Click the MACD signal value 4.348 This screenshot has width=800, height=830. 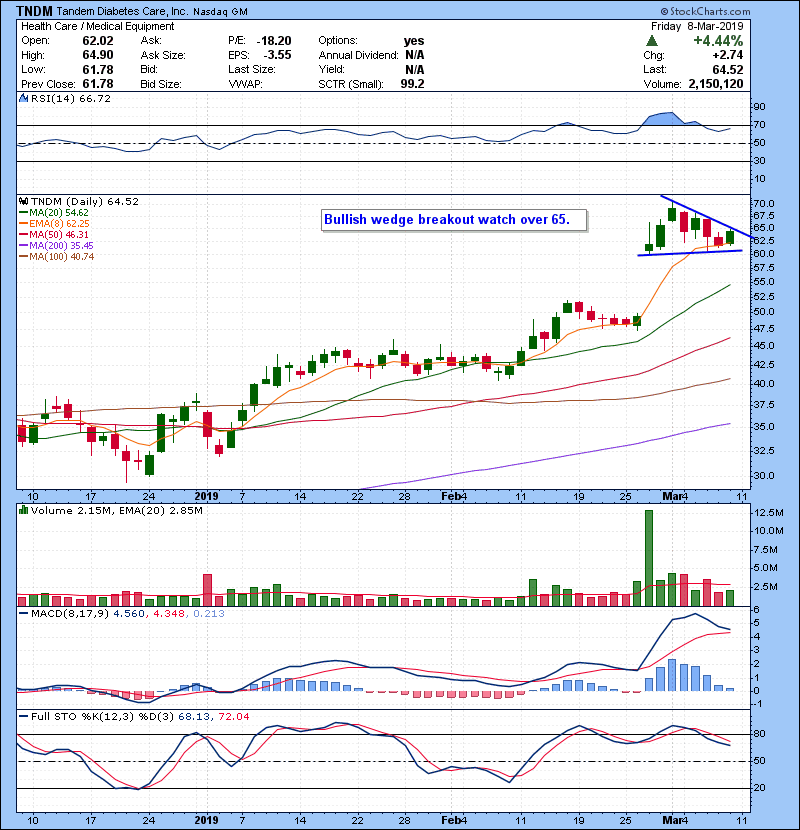169,614
